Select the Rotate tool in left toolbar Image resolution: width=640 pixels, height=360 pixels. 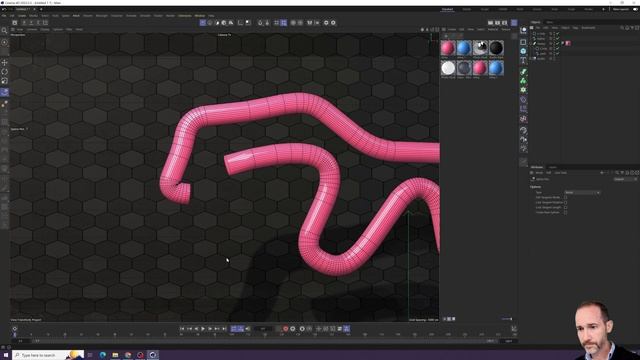tap(4, 72)
